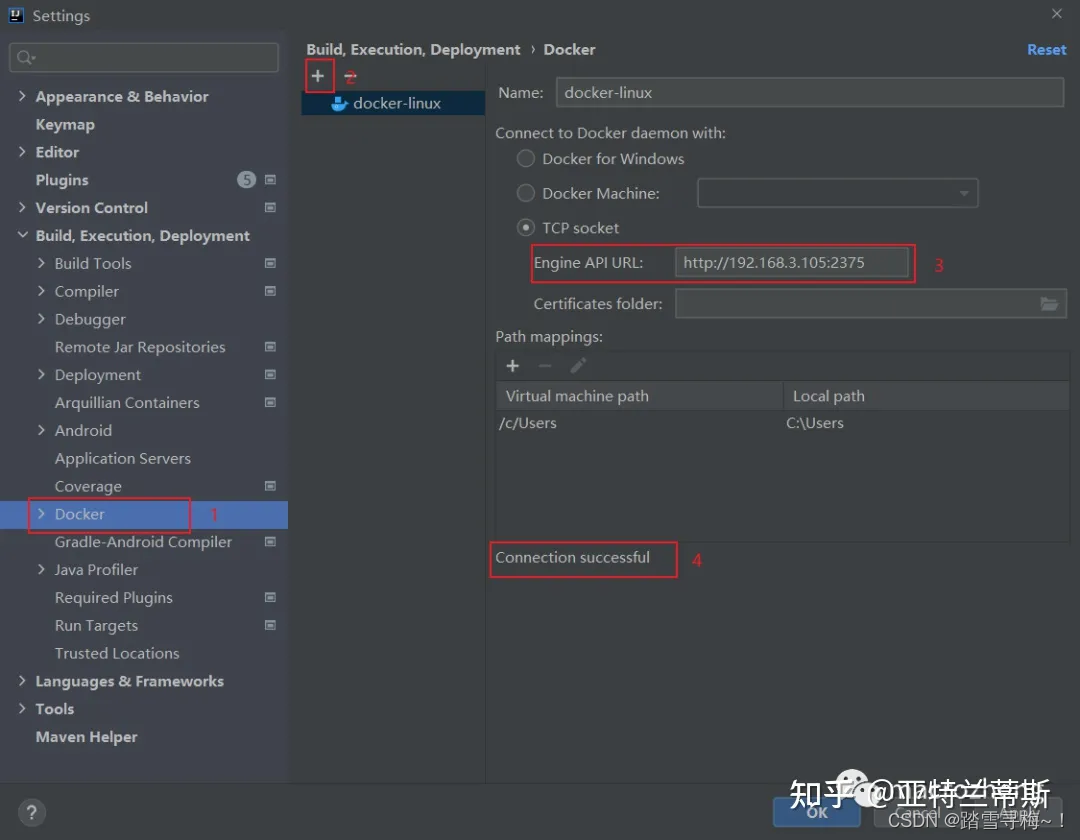Remove the selected Docker configuration with minus icon
The width and height of the screenshot is (1080, 840).
(x=350, y=76)
